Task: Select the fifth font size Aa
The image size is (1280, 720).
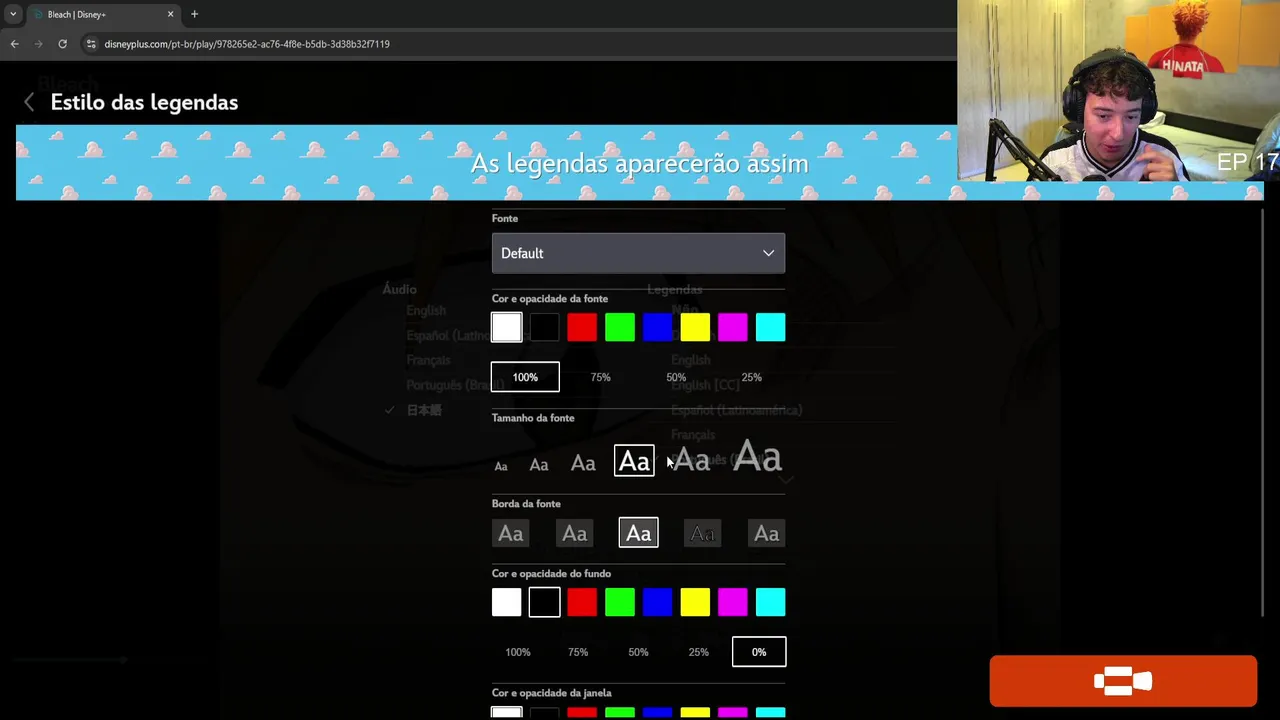Action: (x=692, y=460)
